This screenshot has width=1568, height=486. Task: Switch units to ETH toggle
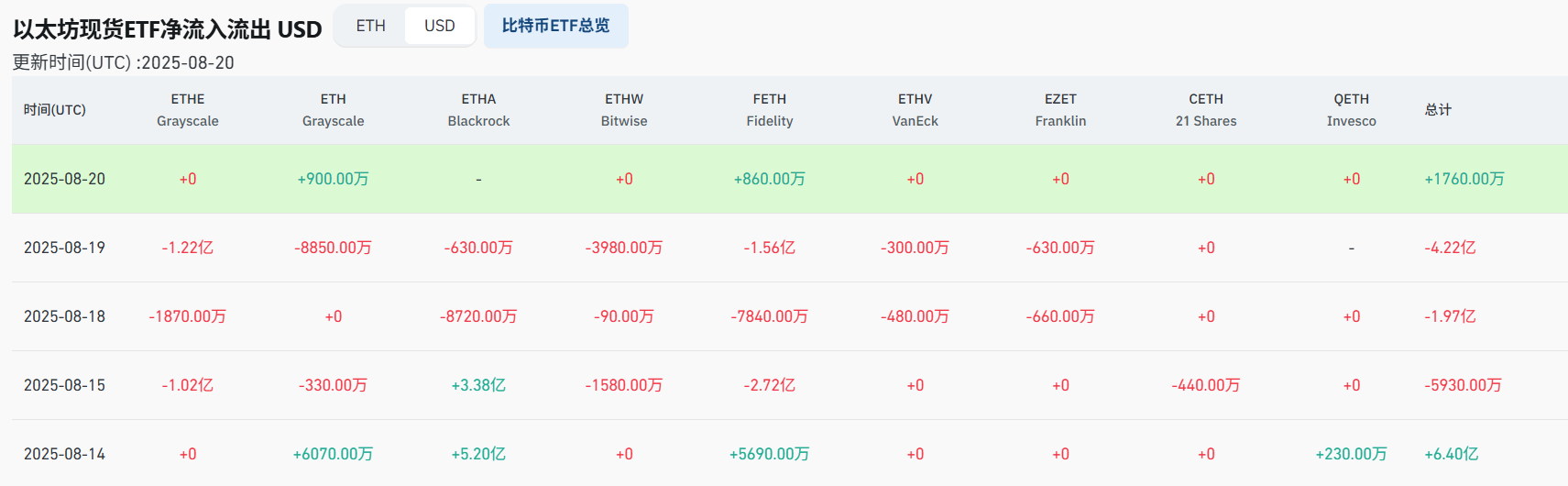pos(370,26)
